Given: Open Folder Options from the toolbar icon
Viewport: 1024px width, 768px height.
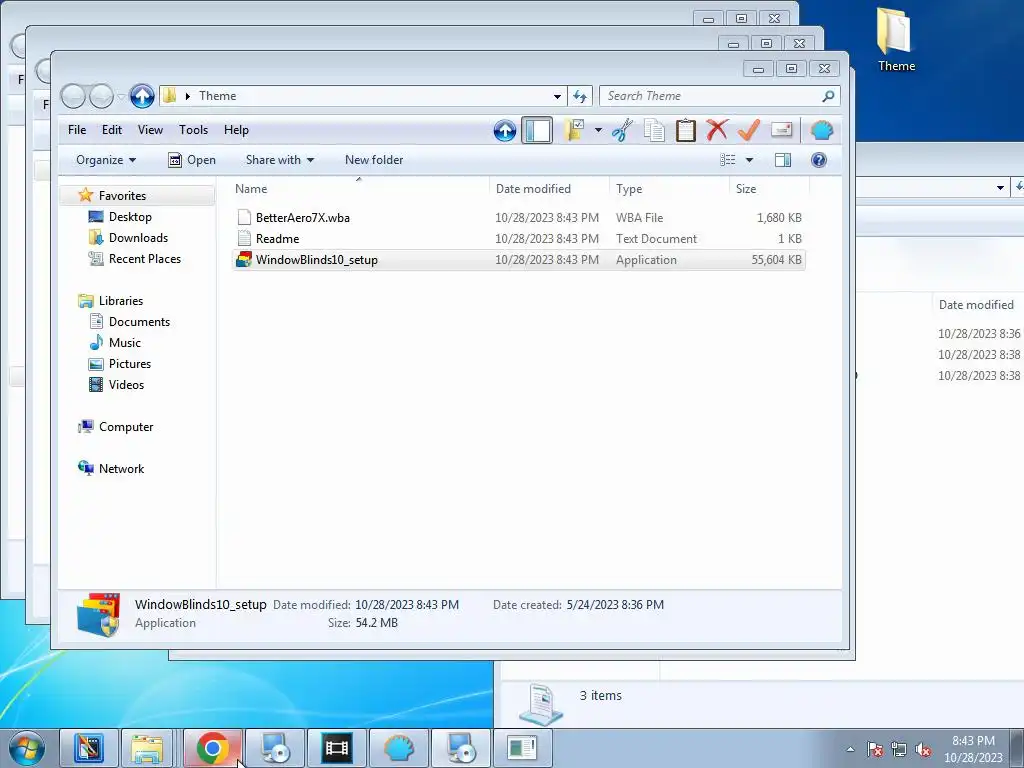Looking at the screenshot, I should tap(574, 130).
